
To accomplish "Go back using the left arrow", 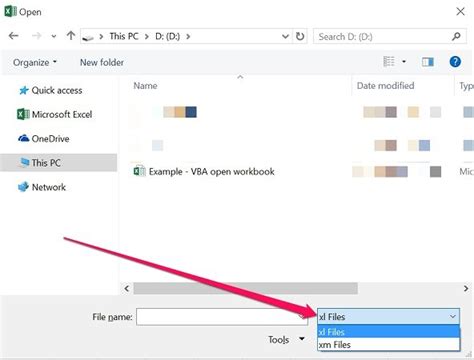I will pyautogui.click(x=13, y=36).
